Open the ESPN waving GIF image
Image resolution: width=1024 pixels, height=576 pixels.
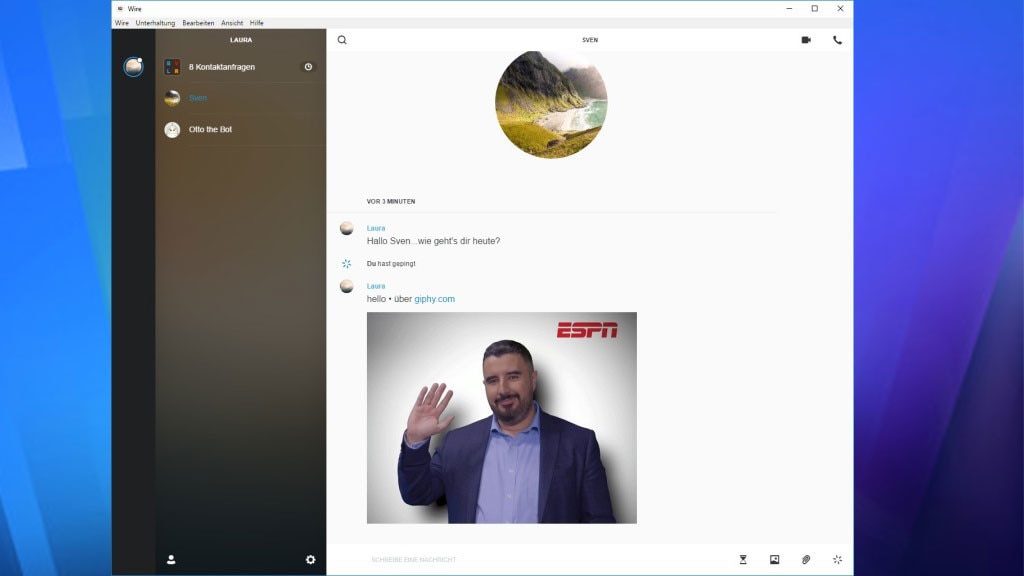click(x=501, y=417)
